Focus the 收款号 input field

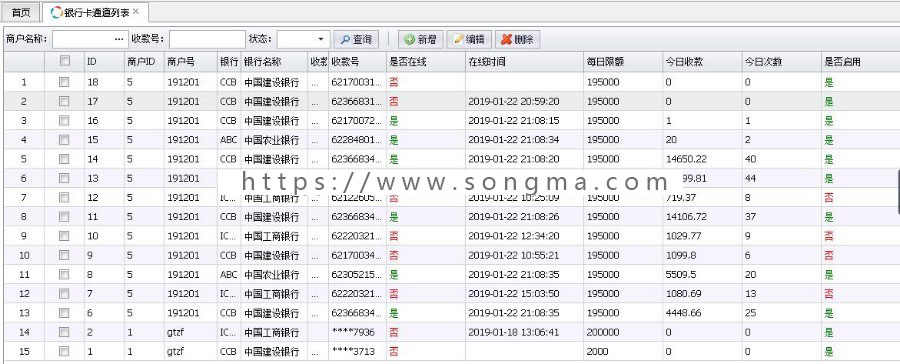pyautogui.click(x=207, y=39)
